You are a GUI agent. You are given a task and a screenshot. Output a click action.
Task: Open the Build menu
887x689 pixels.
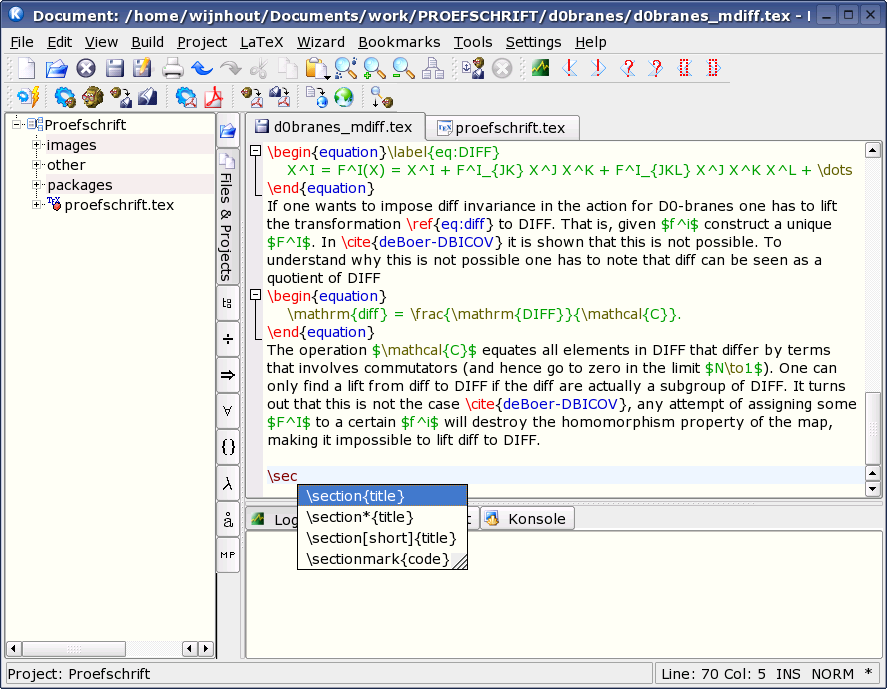[x=147, y=42]
